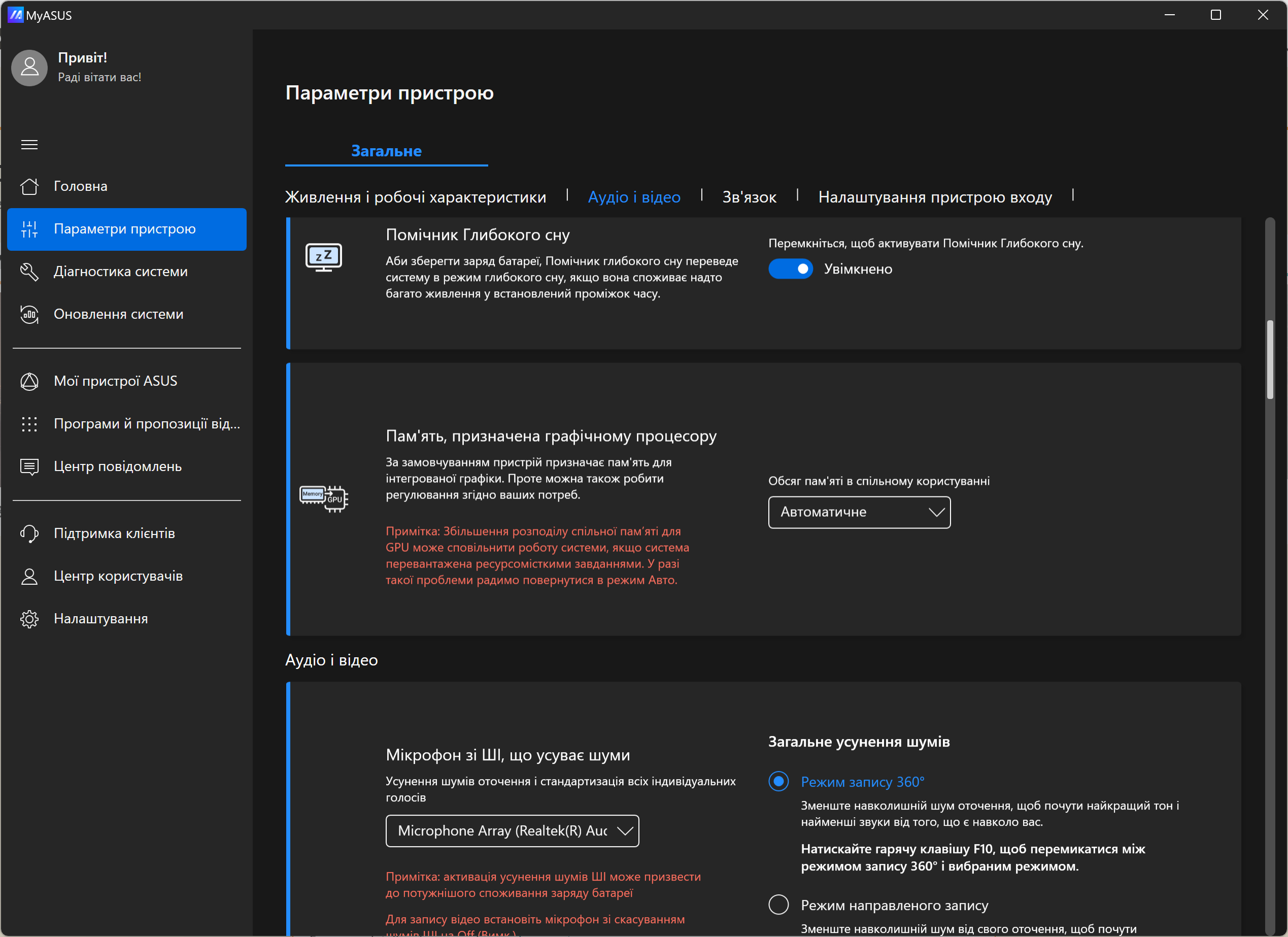Image resolution: width=1288 pixels, height=937 pixels.
Task: Click the Увімкнено toggle label
Action: 858,269
